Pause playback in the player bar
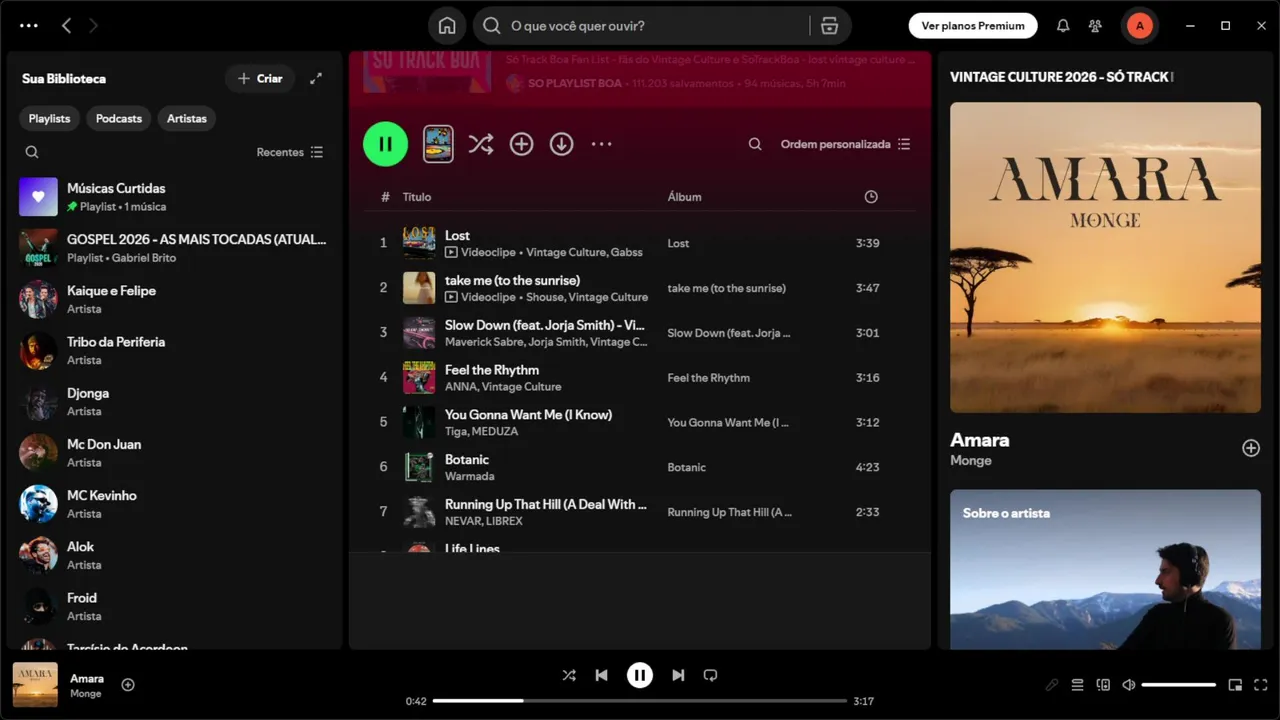This screenshot has height=720, width=1280. click(x=640, y=675)
